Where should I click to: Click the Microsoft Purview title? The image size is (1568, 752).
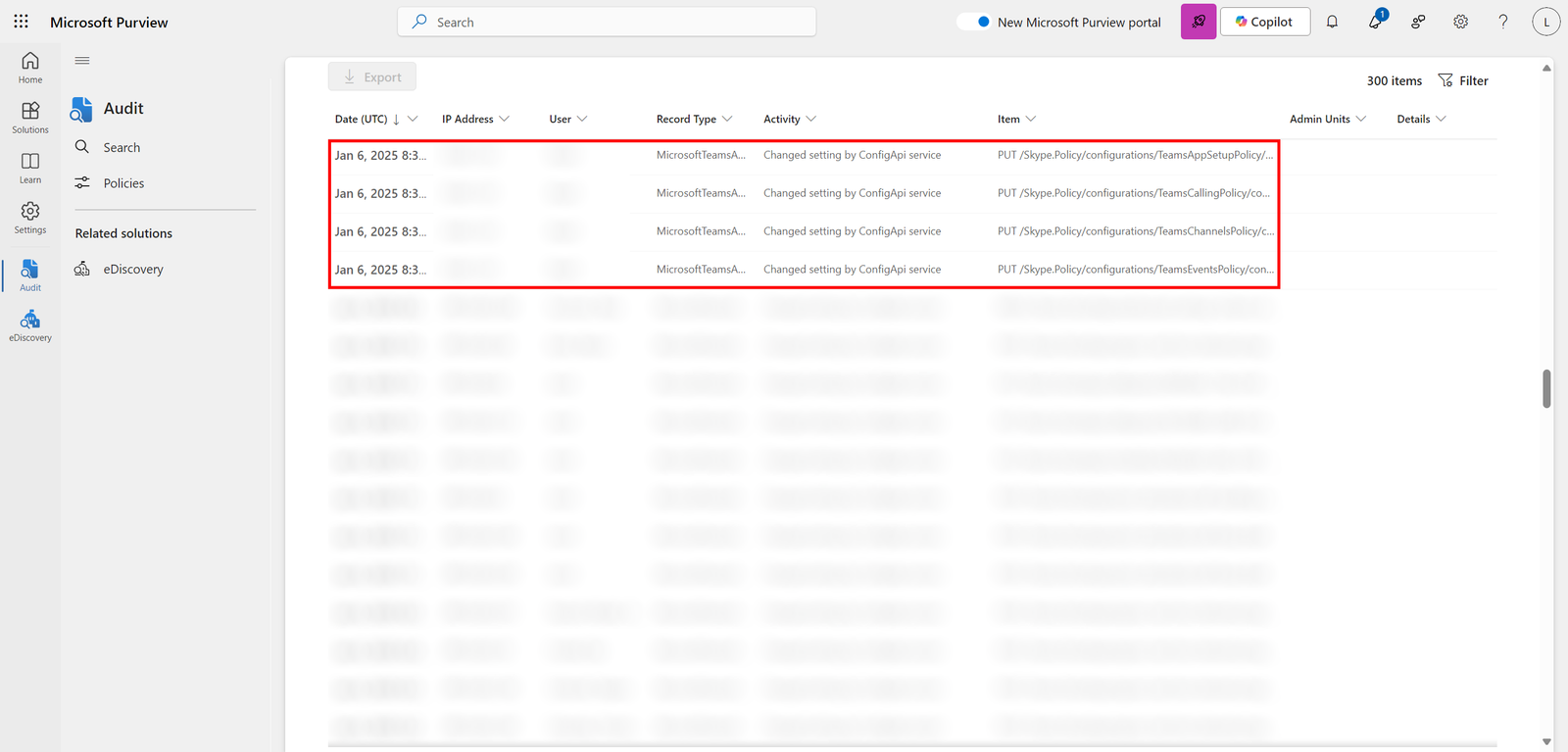tap(109, 22)
